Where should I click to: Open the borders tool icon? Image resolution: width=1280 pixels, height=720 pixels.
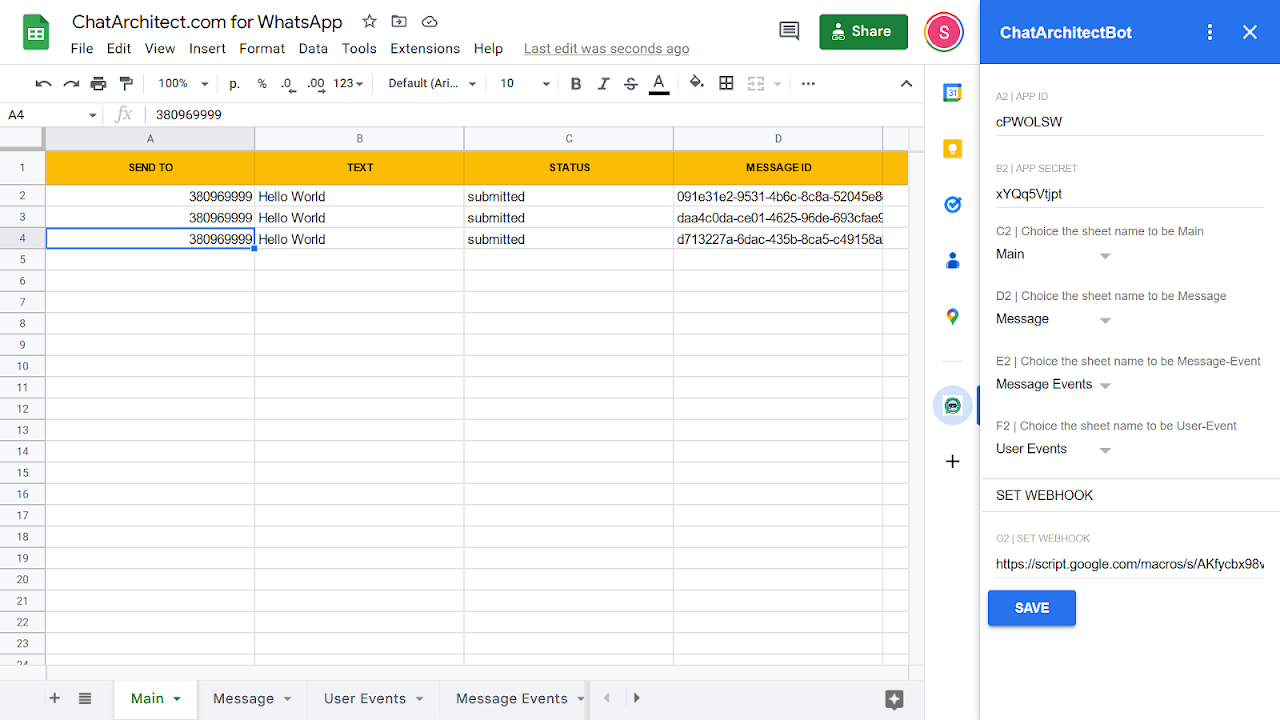(726, 84)
